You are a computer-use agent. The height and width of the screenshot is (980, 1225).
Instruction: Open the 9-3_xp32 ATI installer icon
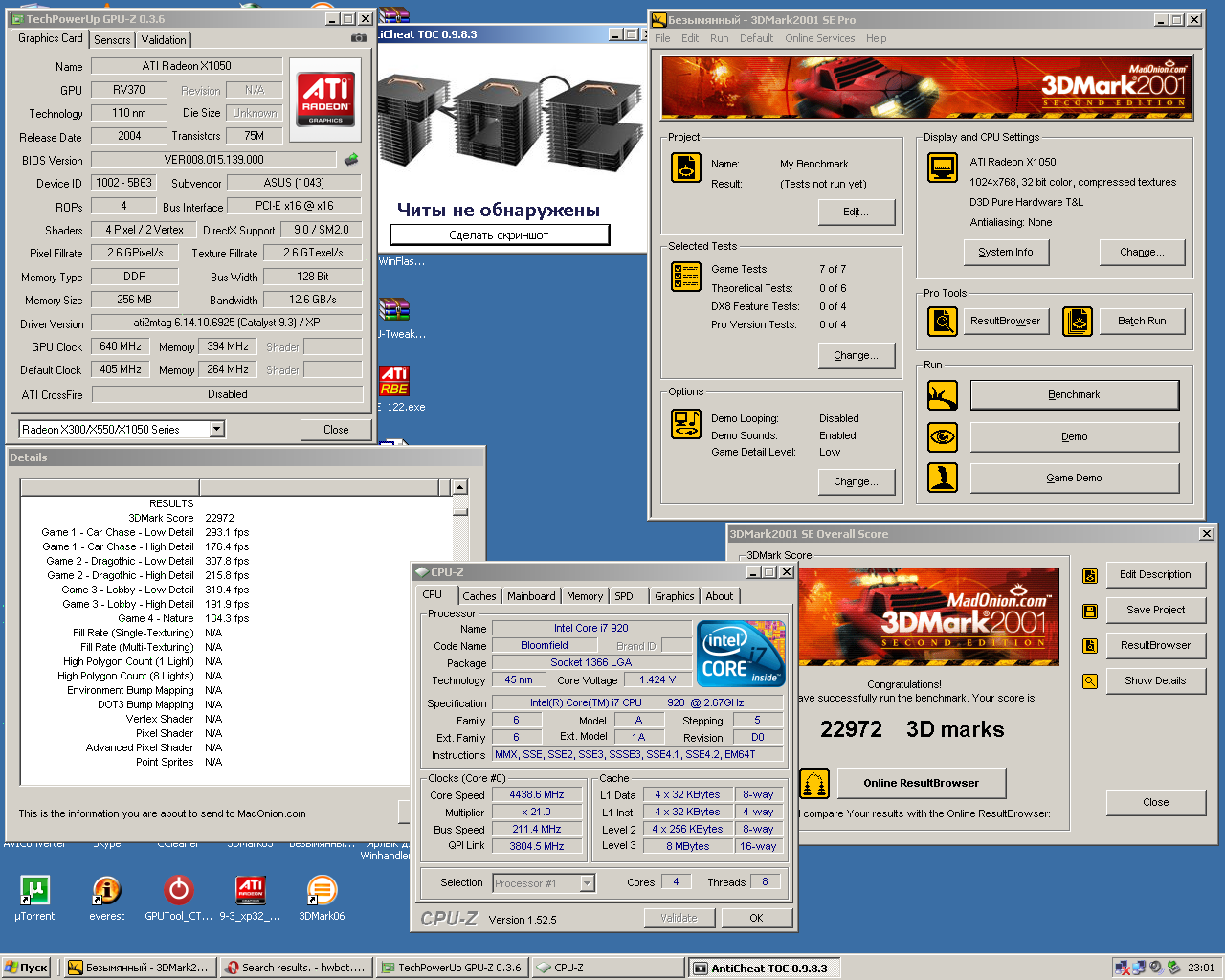[x=250, y=899]
